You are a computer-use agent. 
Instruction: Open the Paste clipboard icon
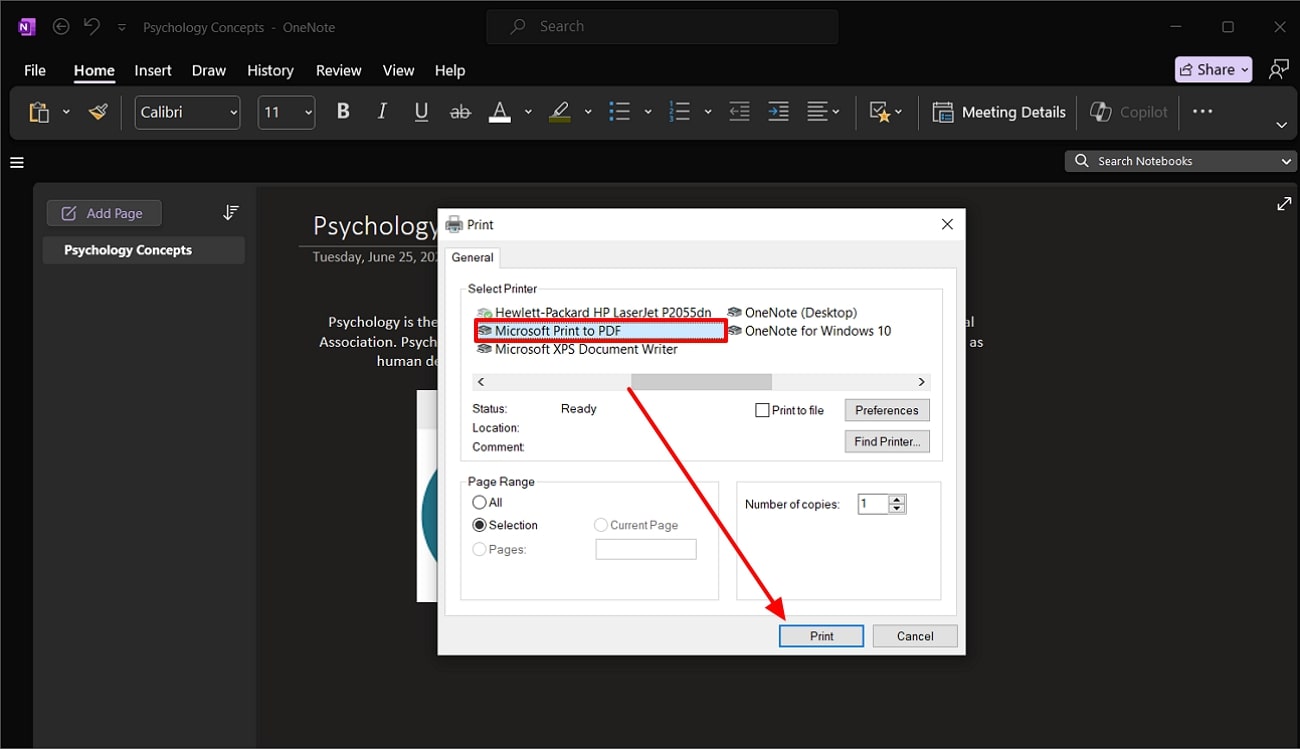coord(39,112)
